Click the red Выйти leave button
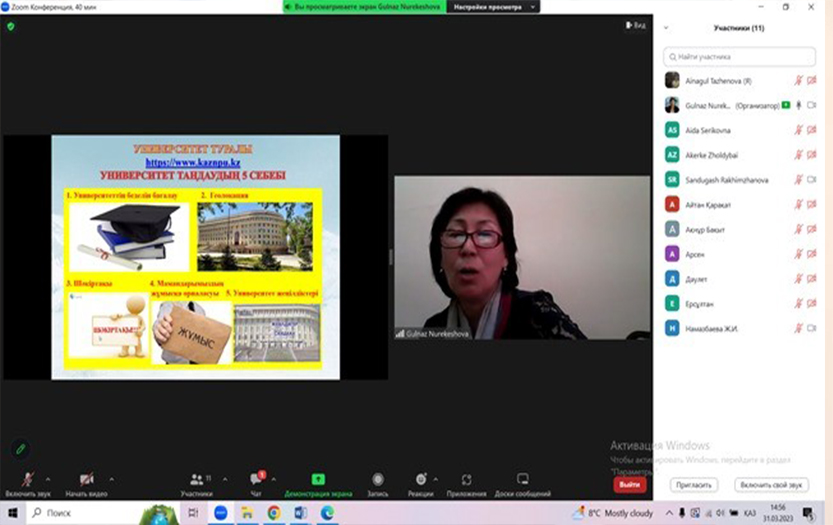This screenshot has height=525, width=833. (629, 484)
